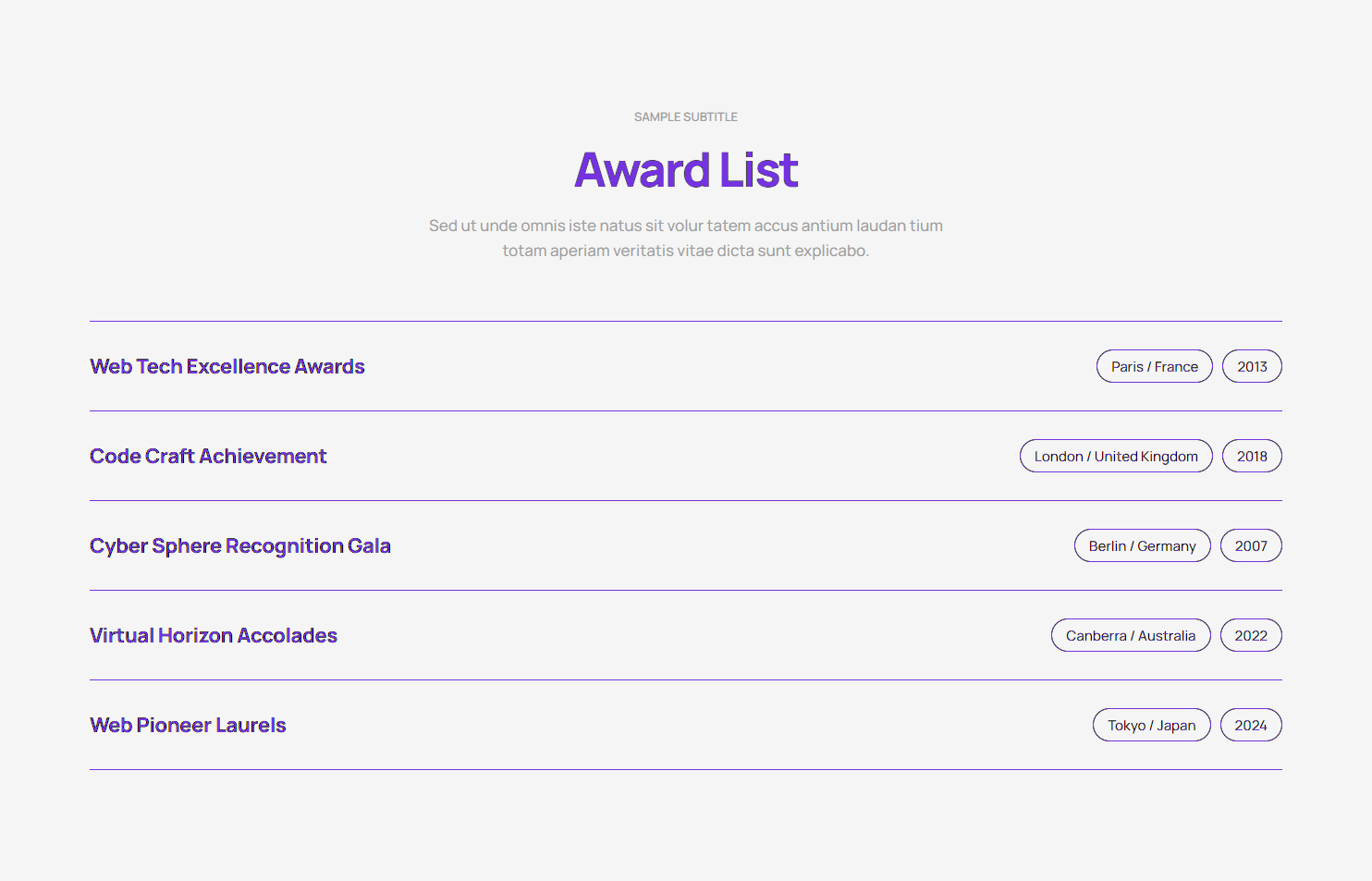Open the Web Tech Excellence Awards link

pos(227,367)
